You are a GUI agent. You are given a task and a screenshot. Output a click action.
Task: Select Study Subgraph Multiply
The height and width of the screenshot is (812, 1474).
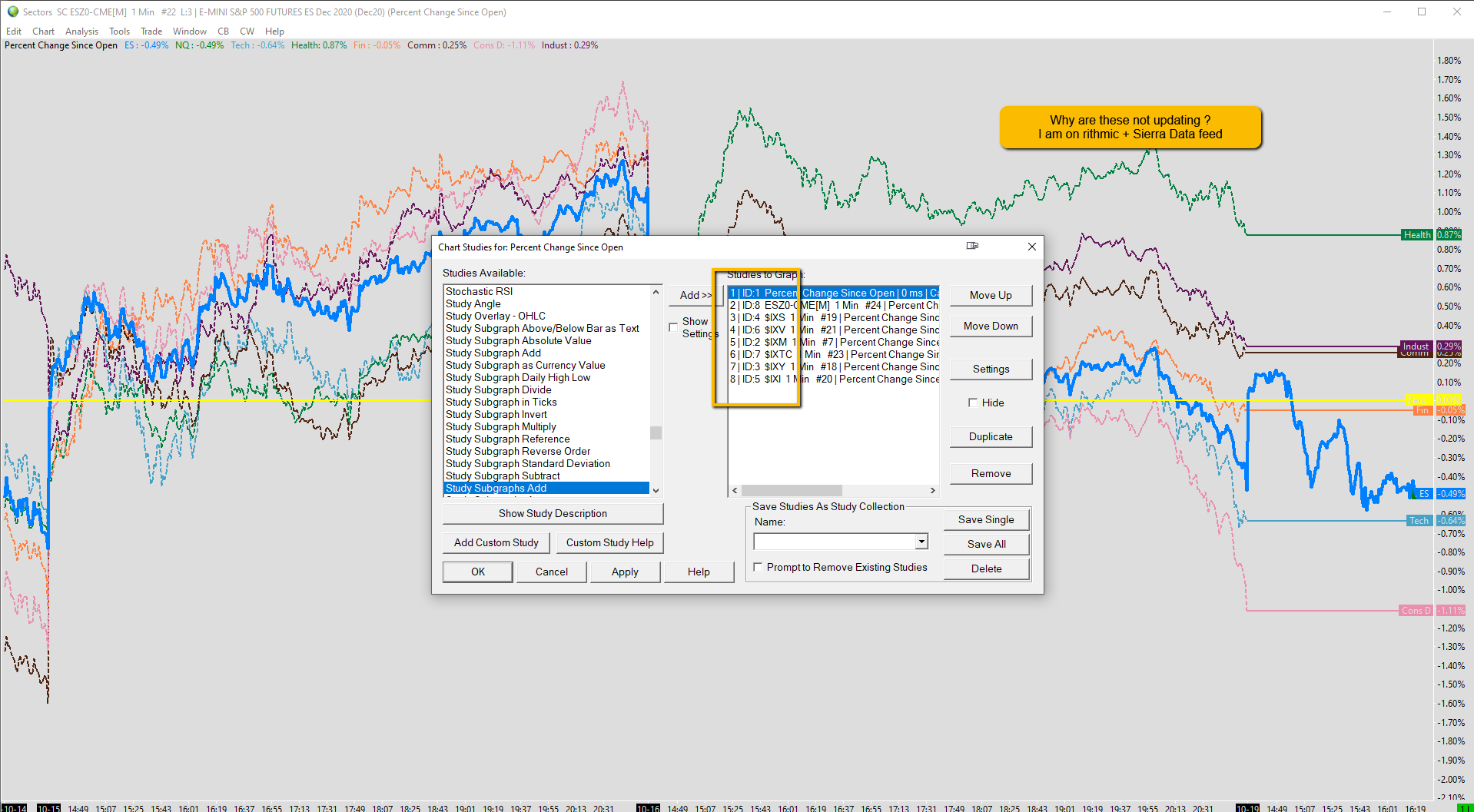[x=546, y=426]
